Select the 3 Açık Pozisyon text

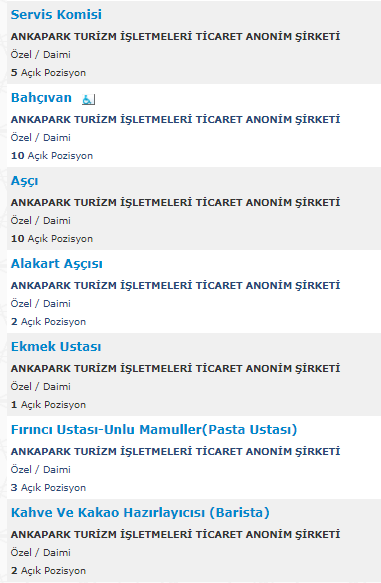(48, 487)
